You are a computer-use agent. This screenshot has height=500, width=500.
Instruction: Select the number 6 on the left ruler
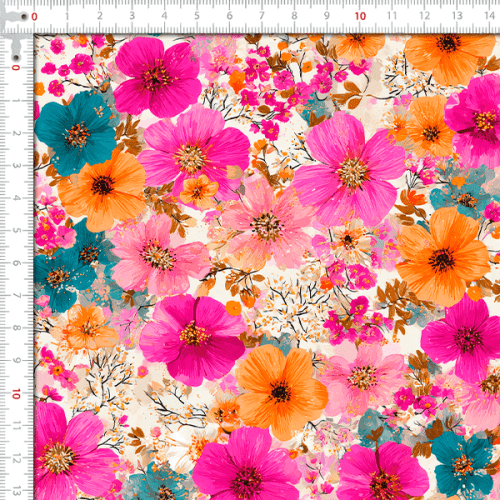click(16, 263)
